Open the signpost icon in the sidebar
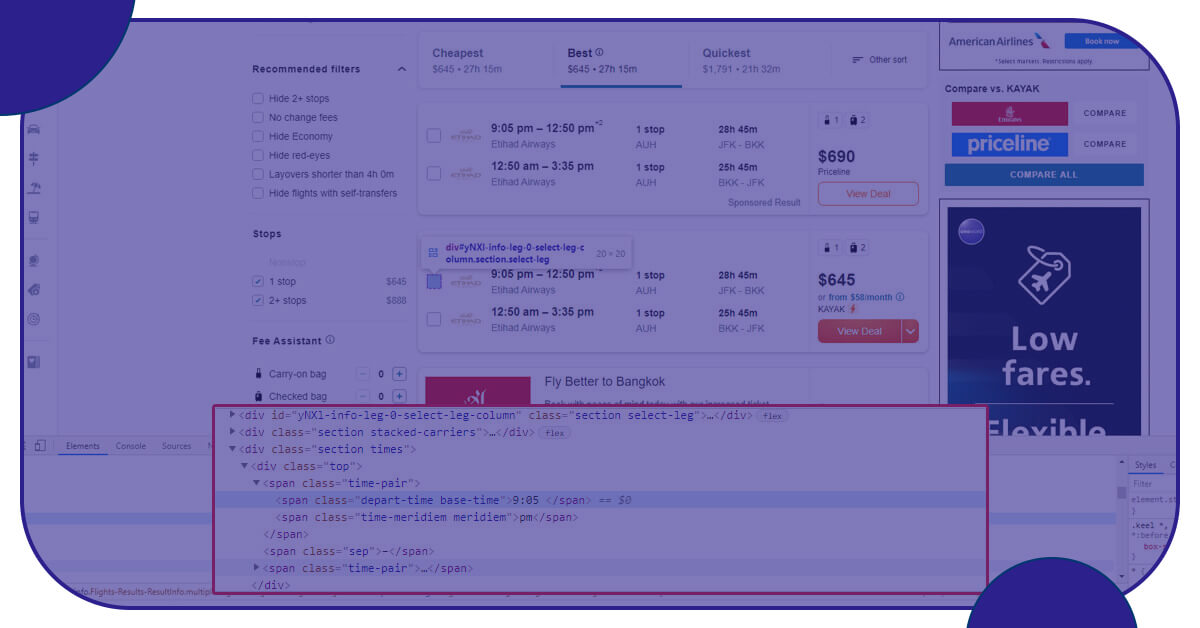This screenshot has height=628, width=1200. coord(33,159)
